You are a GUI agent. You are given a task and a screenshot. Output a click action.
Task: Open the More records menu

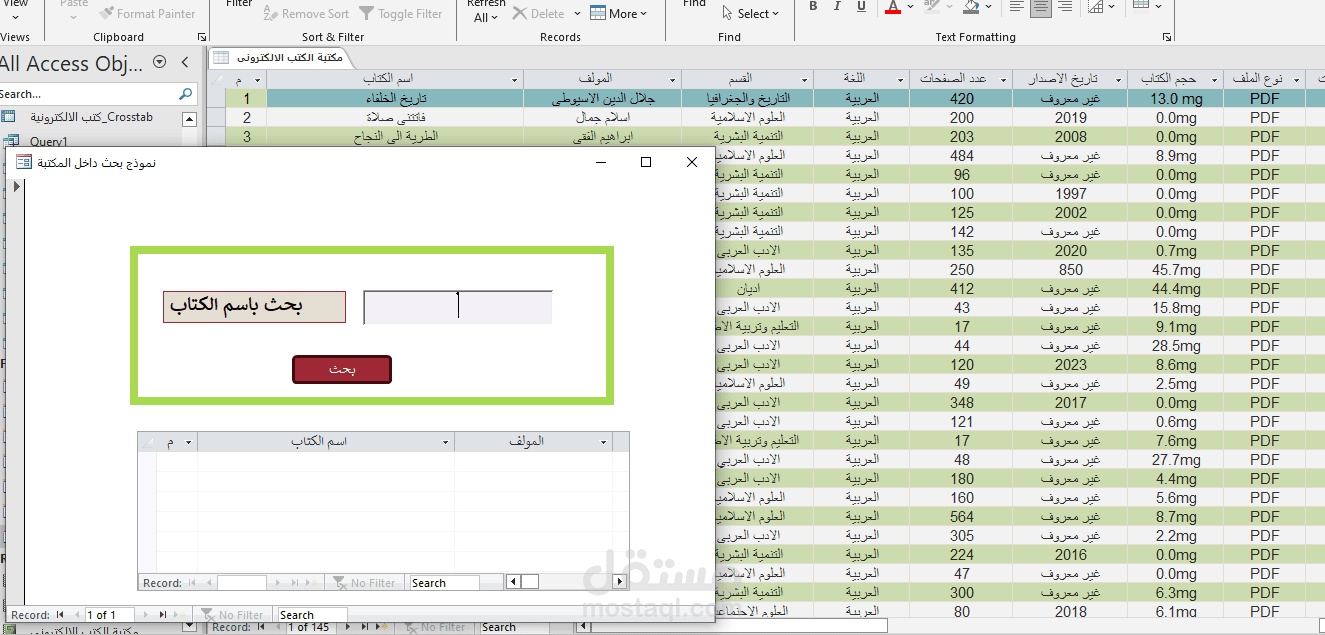point(619,14)
